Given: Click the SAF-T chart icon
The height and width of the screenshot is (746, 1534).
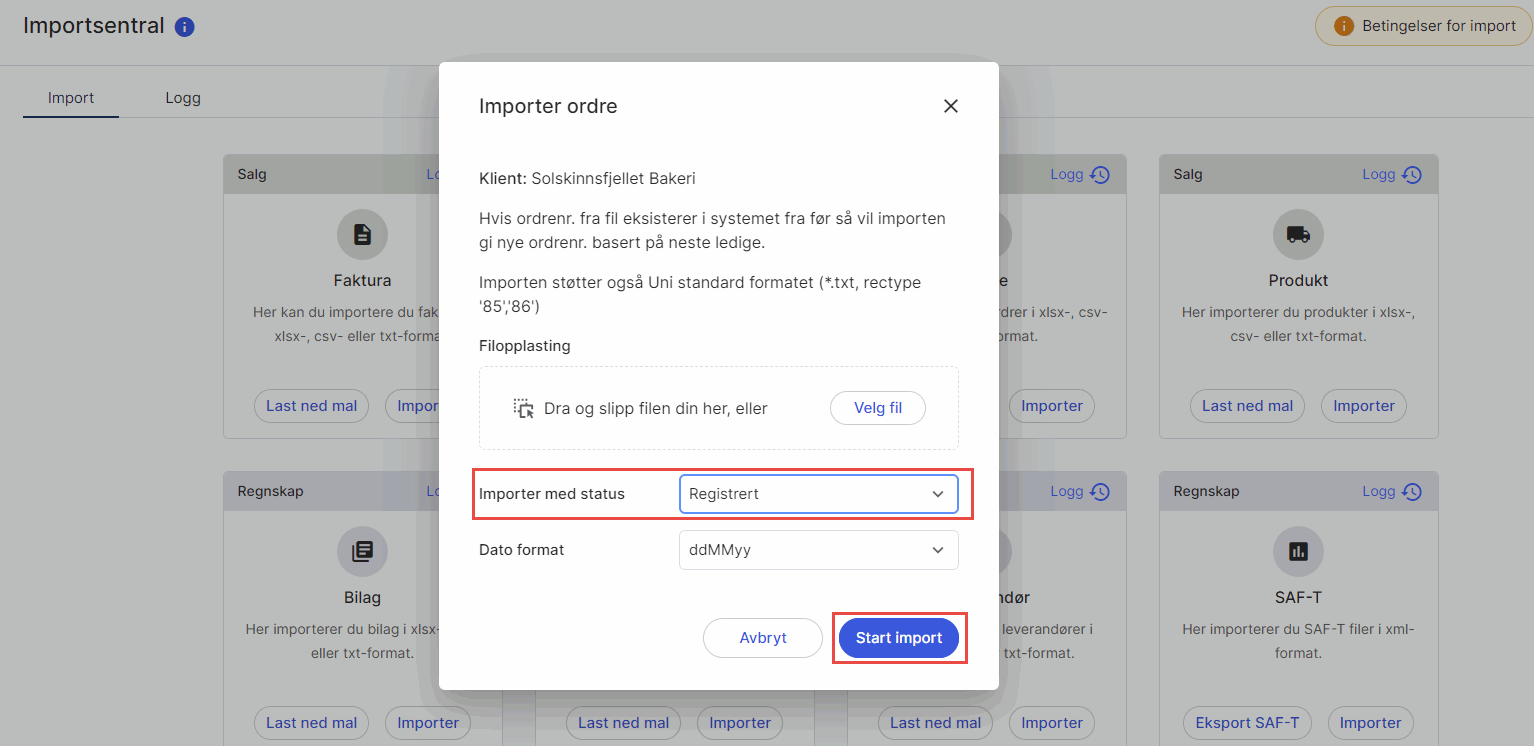Looking at the screenshot, I should tap(1298, 551).
